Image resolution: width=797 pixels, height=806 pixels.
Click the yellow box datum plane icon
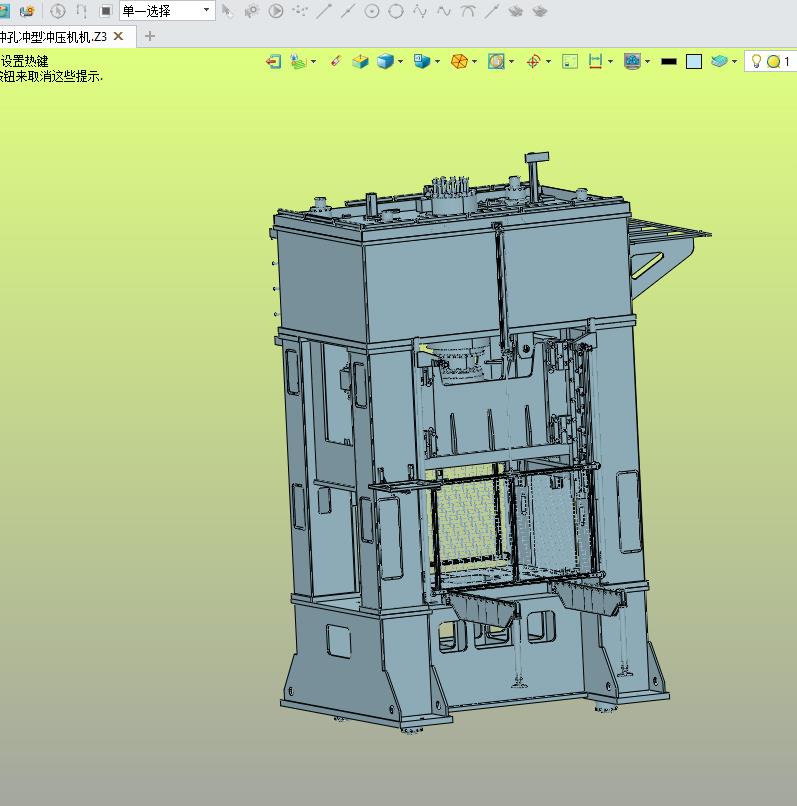[360, 62]
